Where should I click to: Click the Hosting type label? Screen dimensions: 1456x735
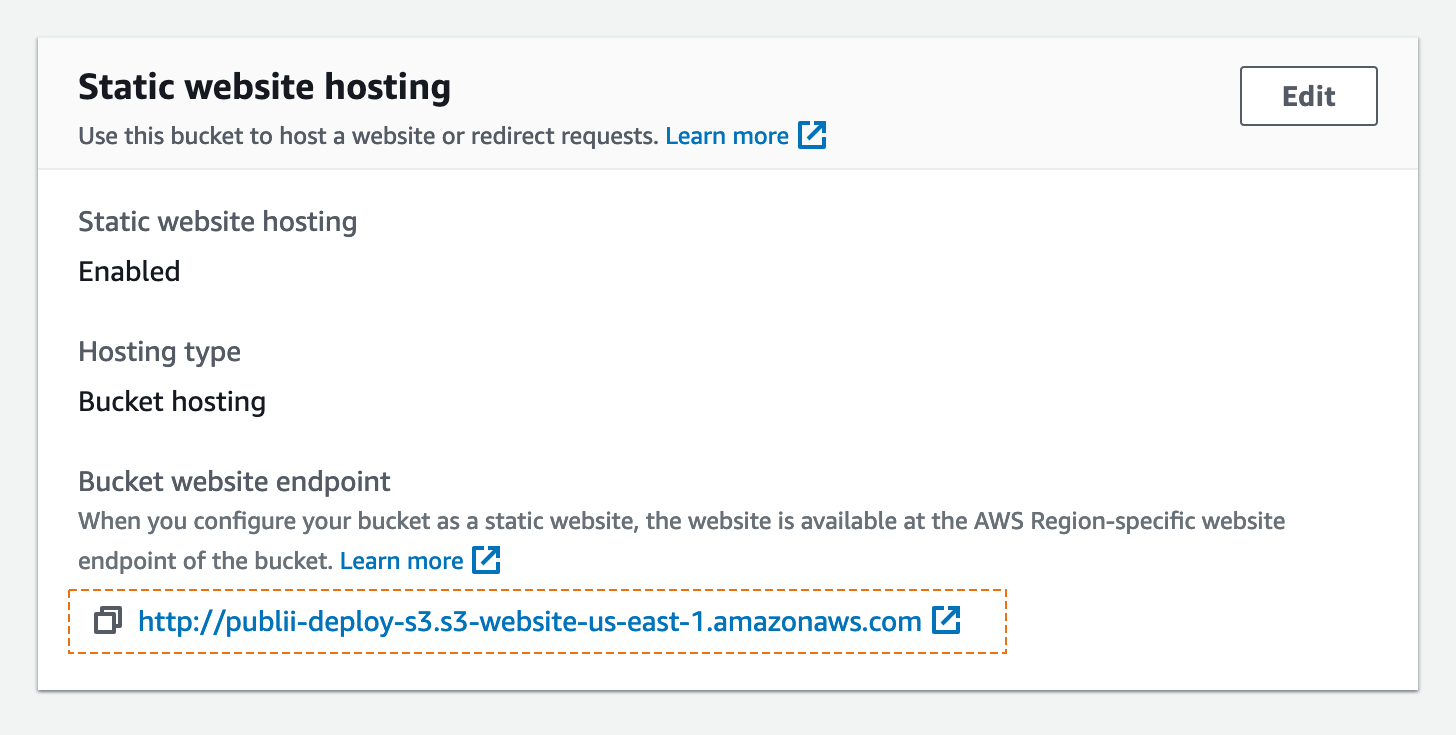159,351
